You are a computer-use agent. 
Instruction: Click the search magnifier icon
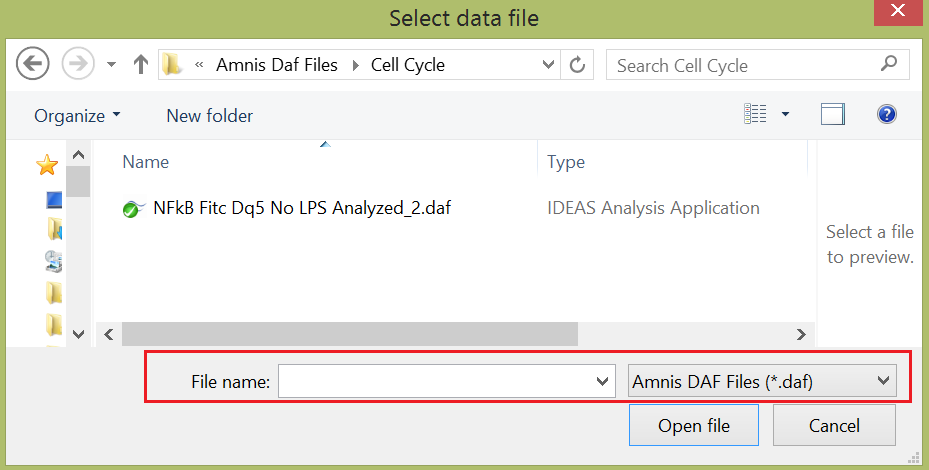click(x=888, y=65)
